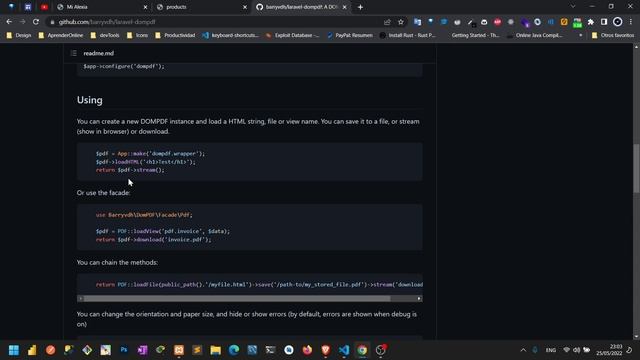The width and height of the screenshot is (640, 360).
Task: Reload the GitHub page
Action: [x=36, y=22]
